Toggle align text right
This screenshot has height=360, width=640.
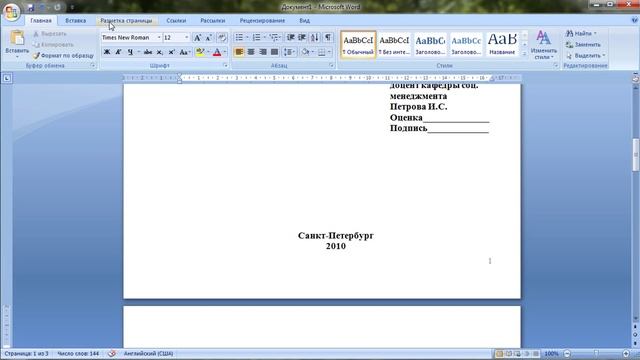click(x=263, y=52)
